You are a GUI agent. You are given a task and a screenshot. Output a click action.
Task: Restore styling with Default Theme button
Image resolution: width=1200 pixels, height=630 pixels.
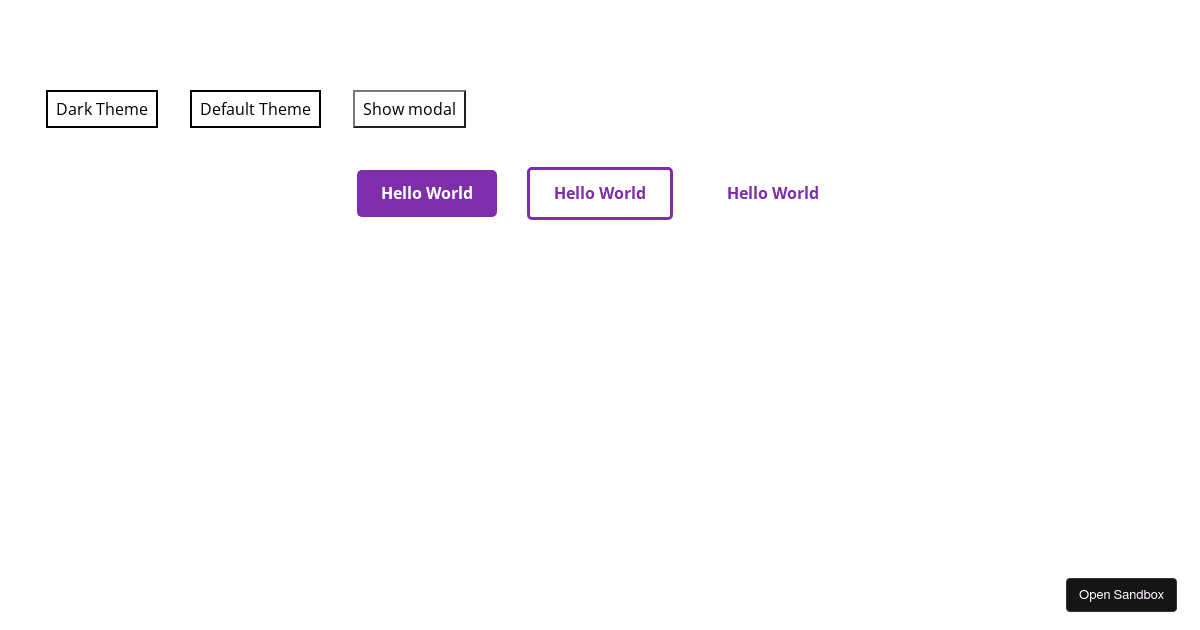coord(255,109)
